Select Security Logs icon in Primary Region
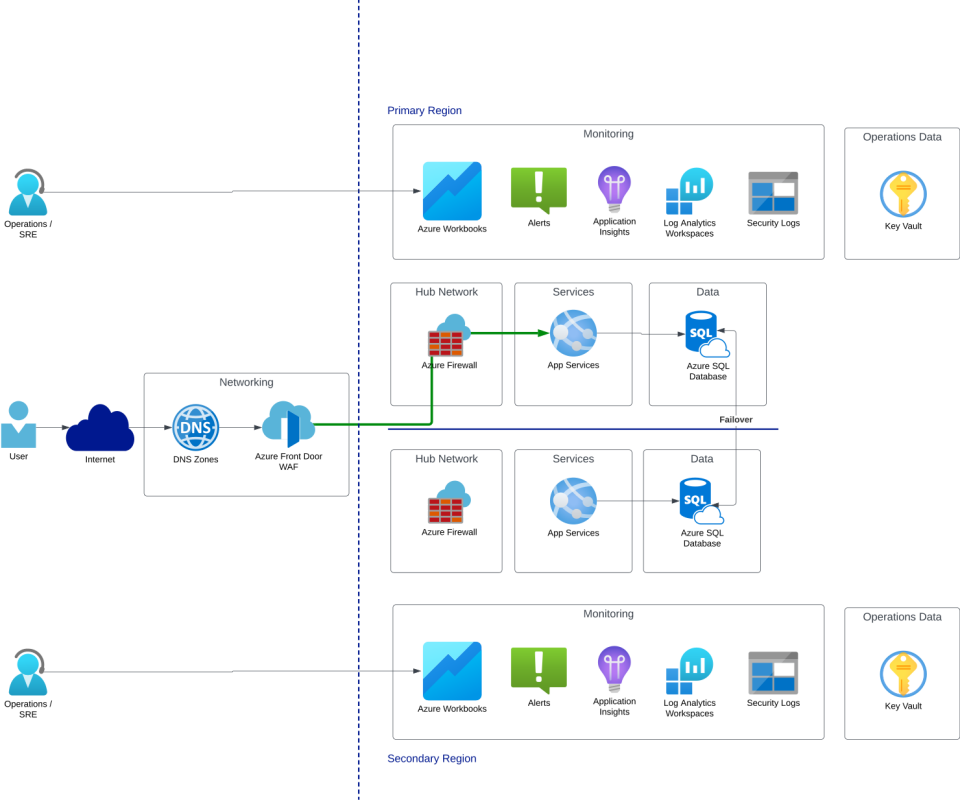 click(x=773, y=193)
